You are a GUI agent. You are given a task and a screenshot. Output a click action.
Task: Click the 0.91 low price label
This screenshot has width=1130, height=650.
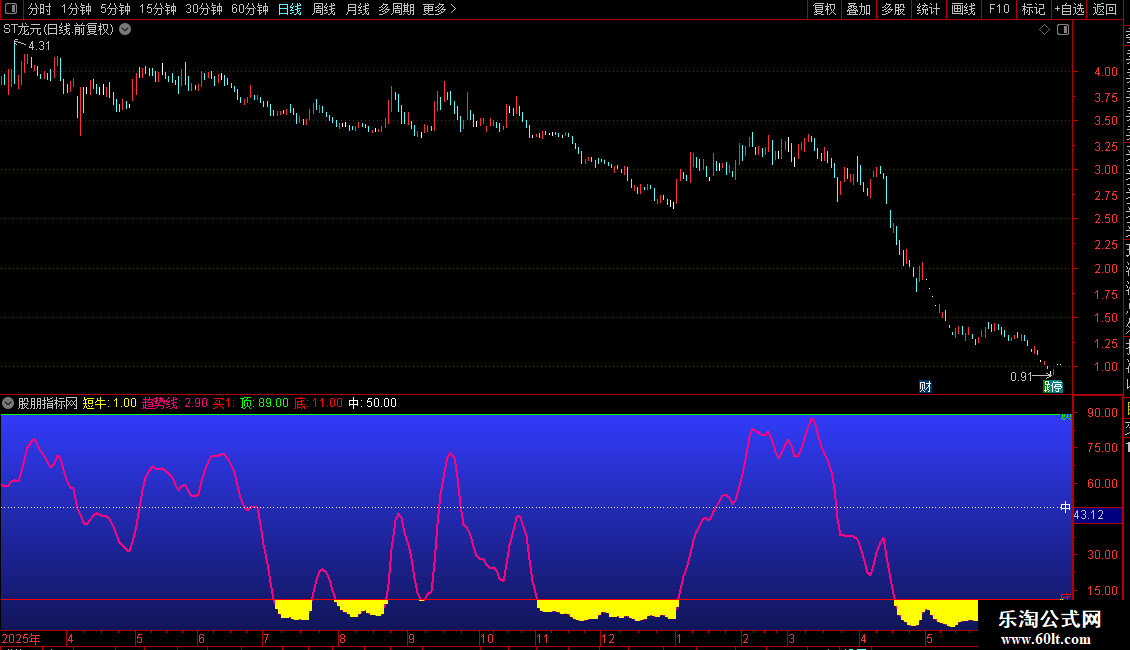(1021, 376)
